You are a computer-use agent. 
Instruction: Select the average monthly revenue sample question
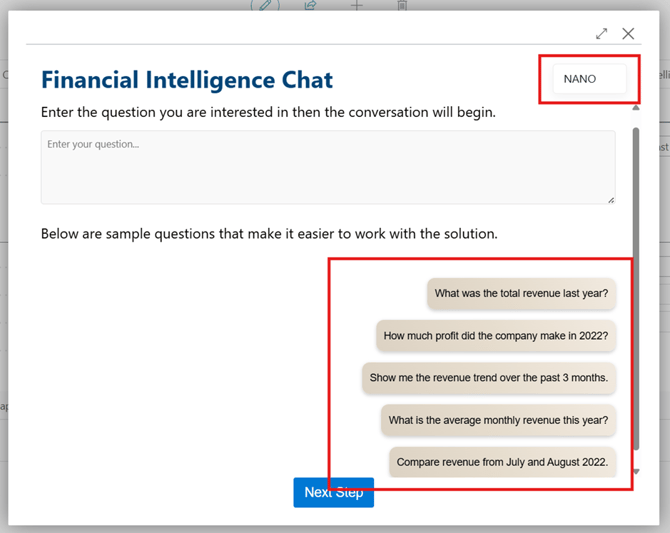(498, 420)
